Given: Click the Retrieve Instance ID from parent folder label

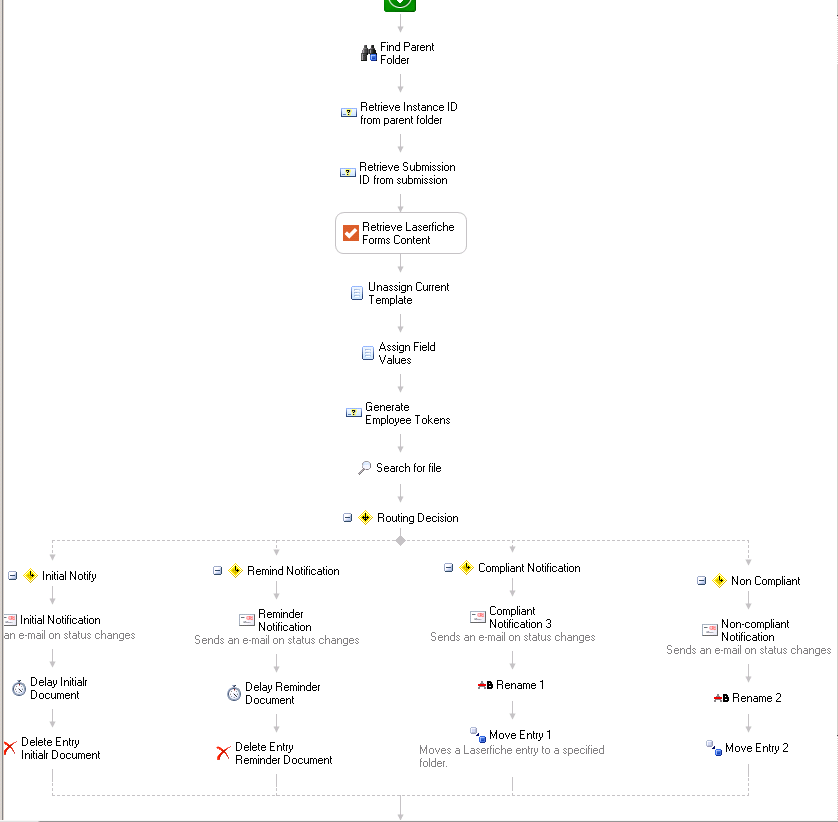Looking at the screenshot, I should click(x=408, y=113).
